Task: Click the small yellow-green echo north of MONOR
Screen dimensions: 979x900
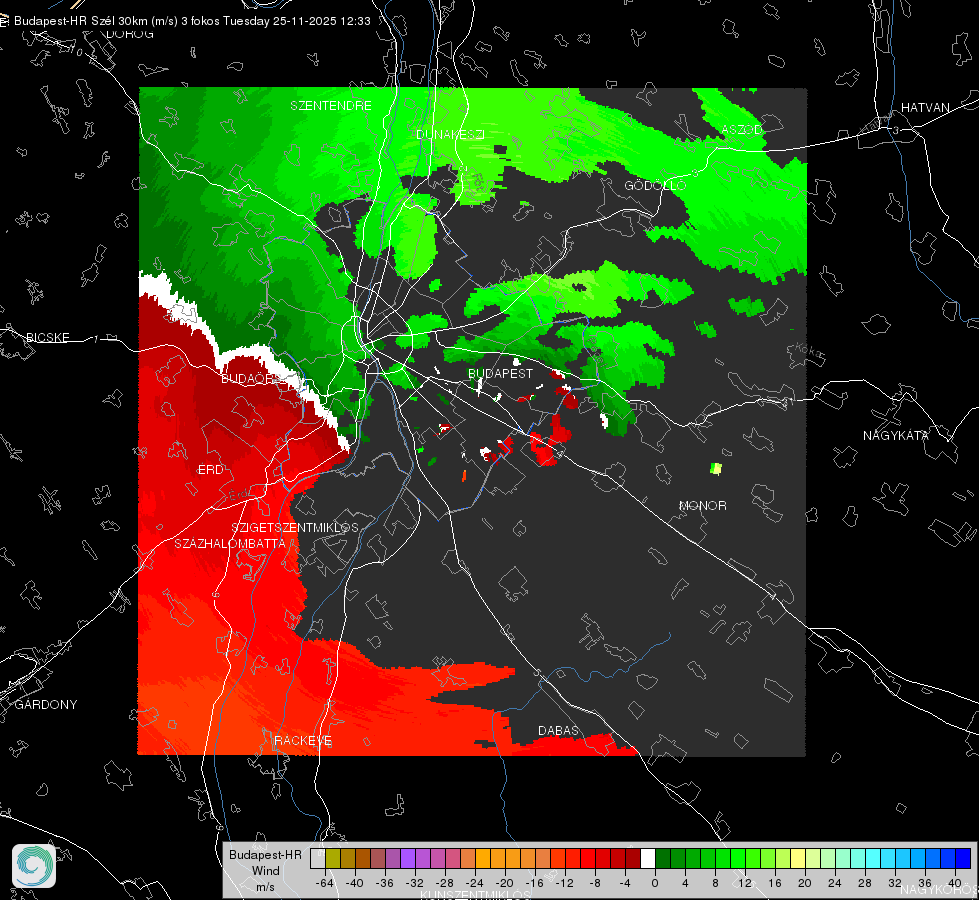Action: click(716, 468)
